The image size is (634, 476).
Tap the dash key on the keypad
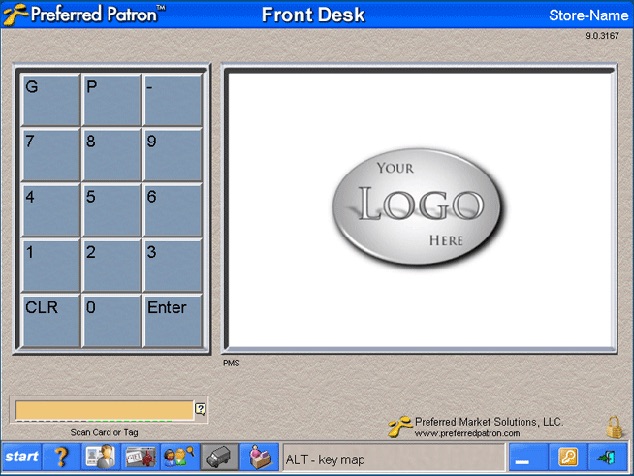(x=173, y=99)
